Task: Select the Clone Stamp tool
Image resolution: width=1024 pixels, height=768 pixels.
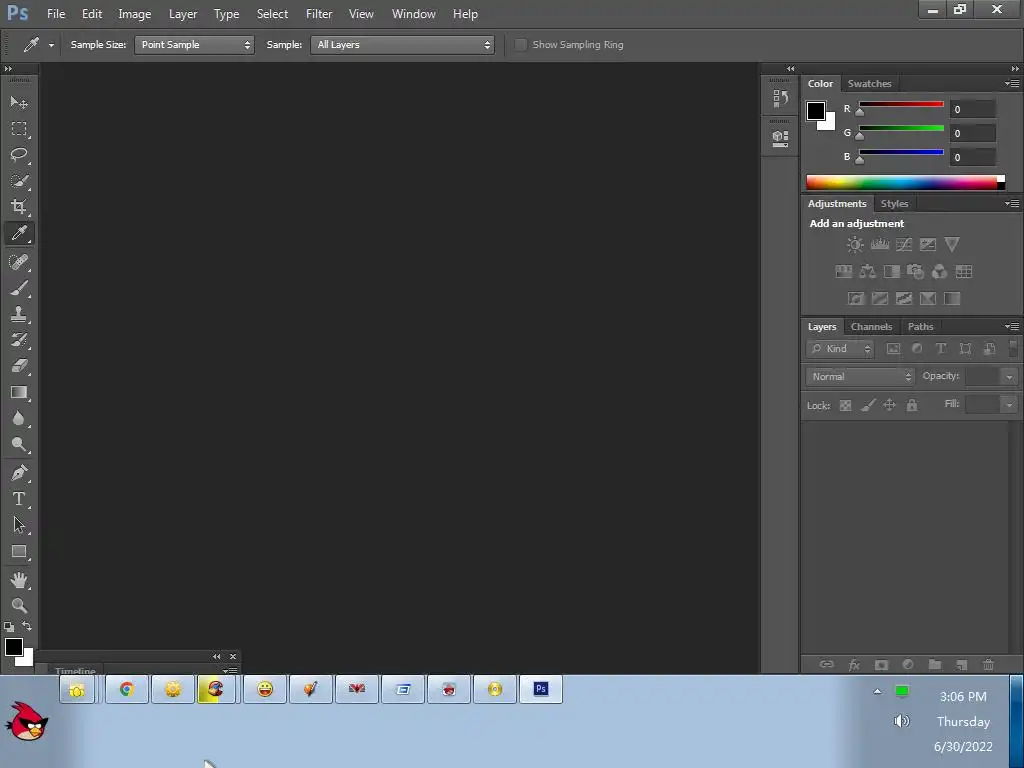Action: pyautogui.click(x=19, y=314)
